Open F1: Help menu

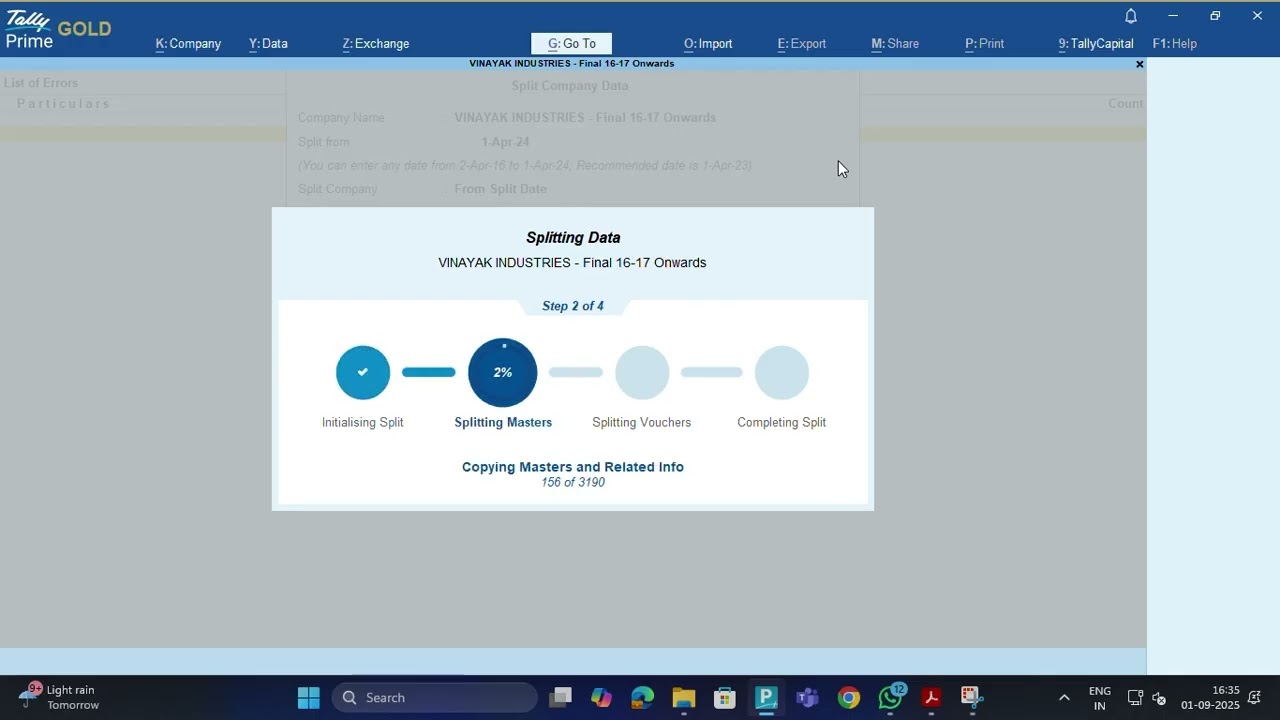click(x=1175, y=44)
